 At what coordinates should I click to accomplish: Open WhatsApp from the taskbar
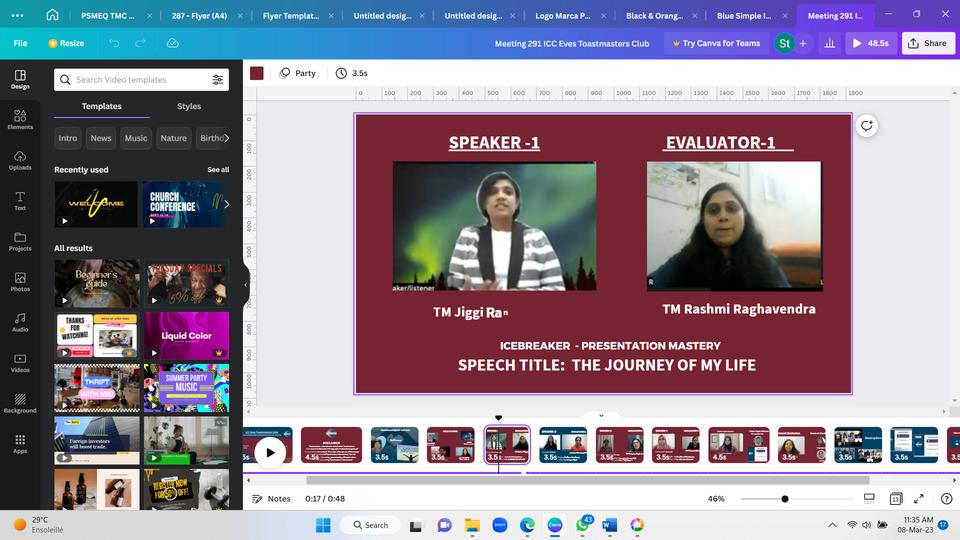click(582, 525)
